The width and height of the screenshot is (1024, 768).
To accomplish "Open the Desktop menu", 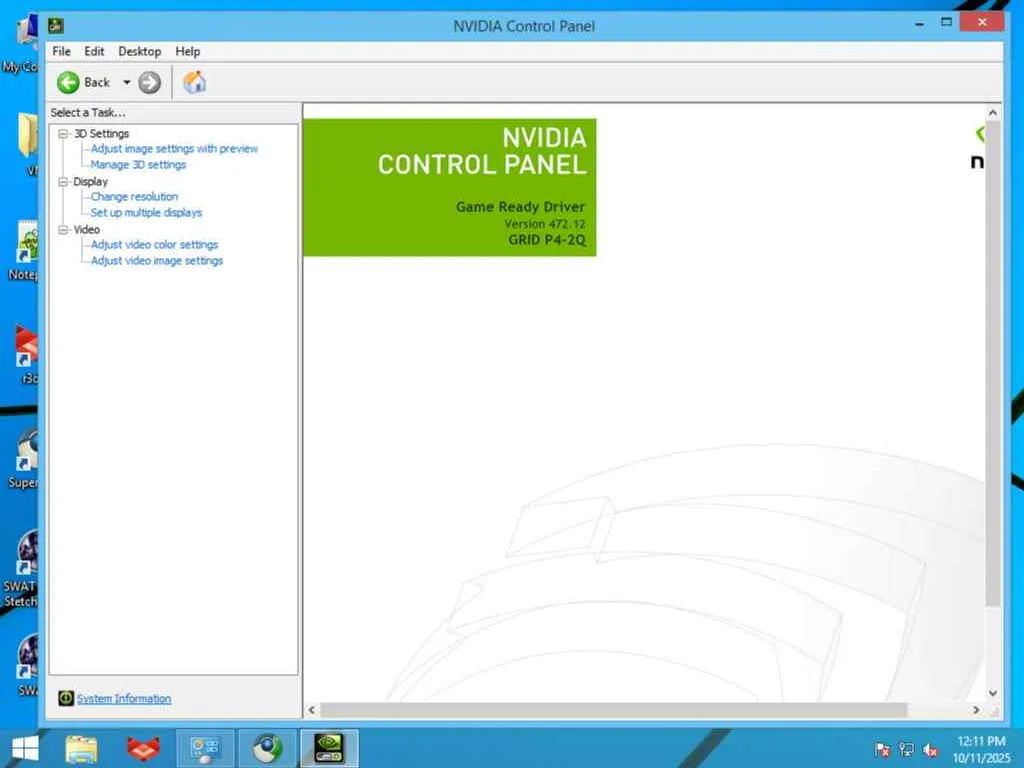I will (140, 52).
